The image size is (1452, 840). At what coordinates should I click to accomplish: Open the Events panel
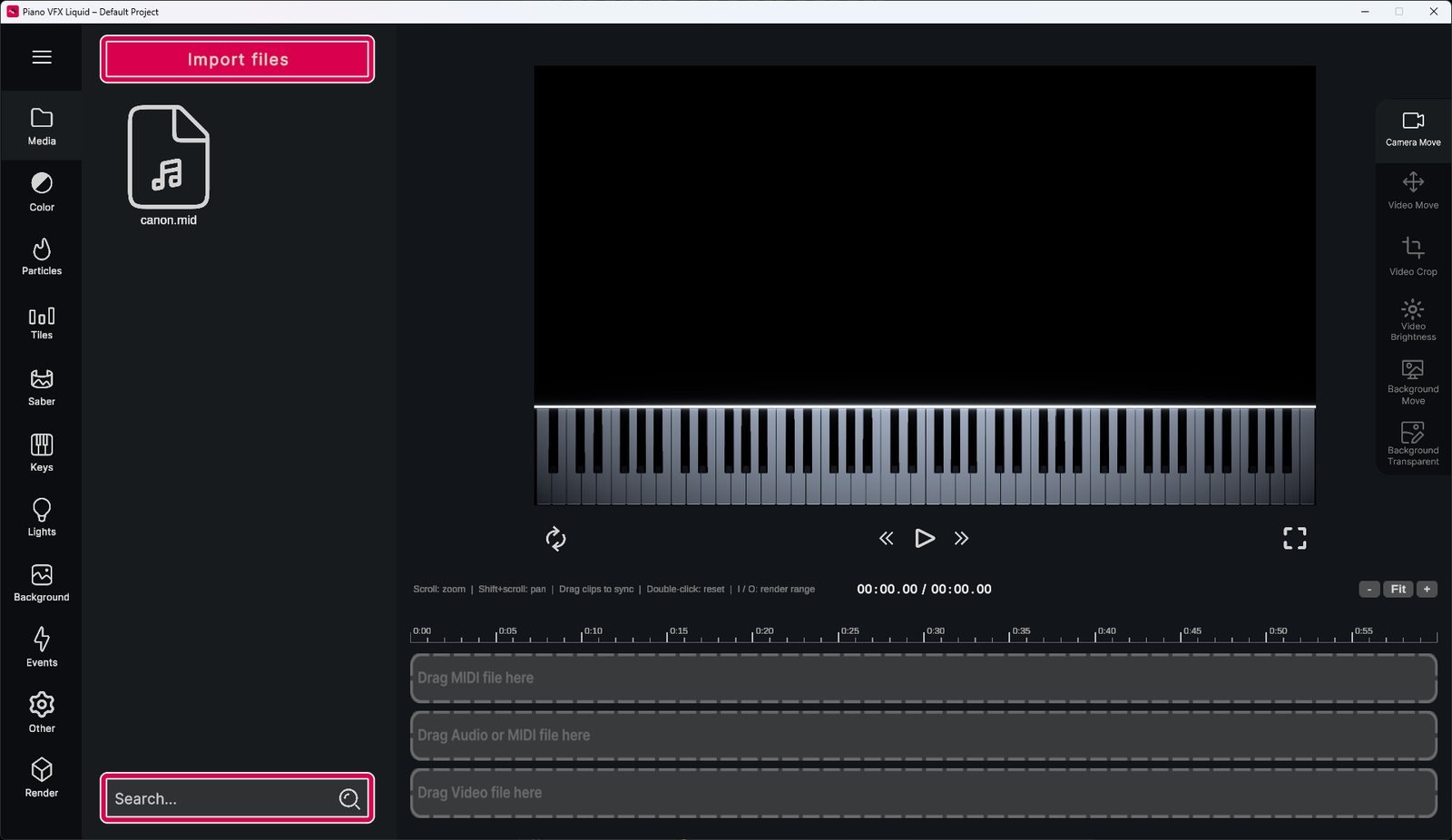pyautogui.click(x=42, y=648)
